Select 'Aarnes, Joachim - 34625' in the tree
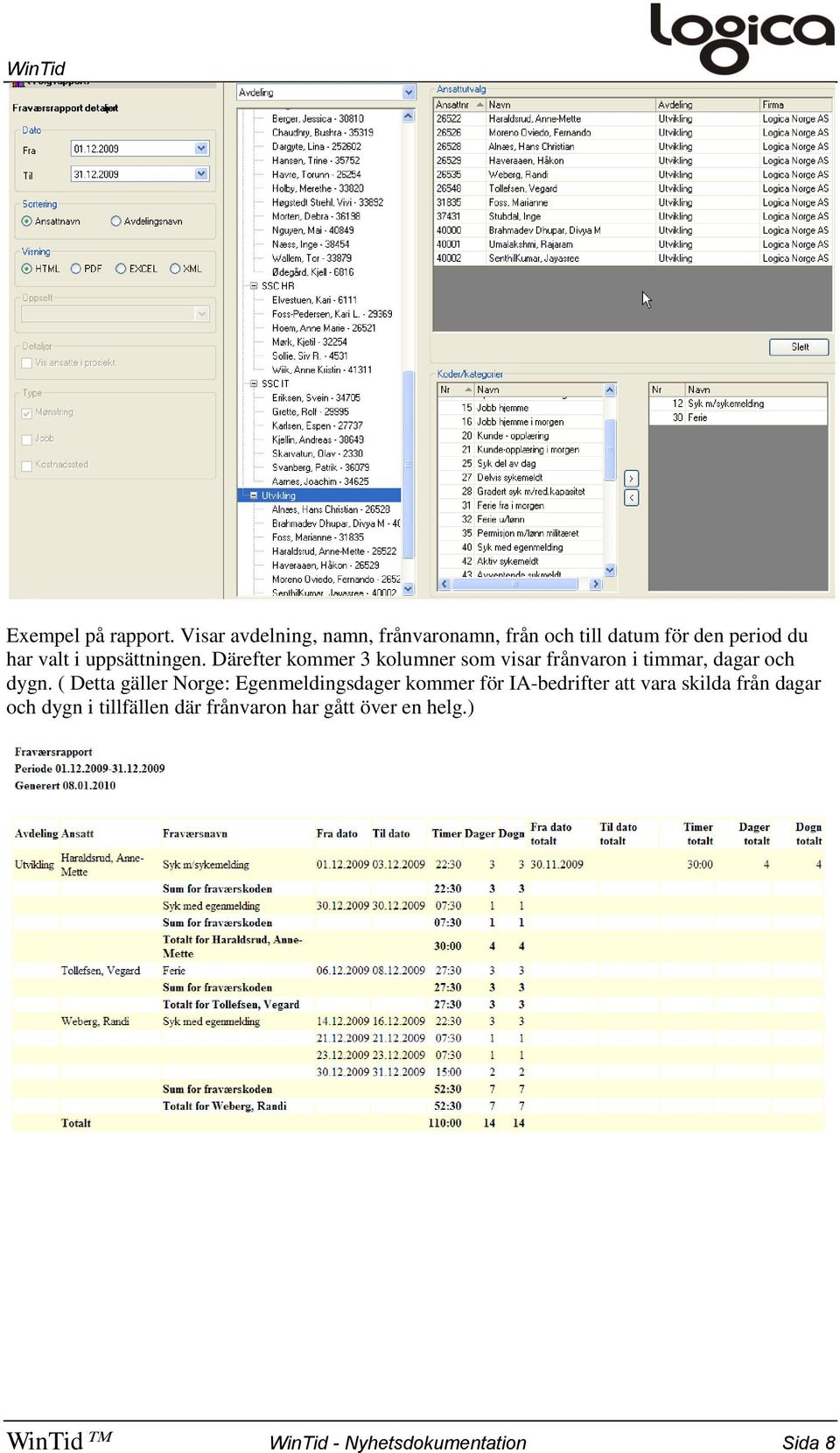The height and width of the screenshot is (1453, 840). [x=320, y=481]
